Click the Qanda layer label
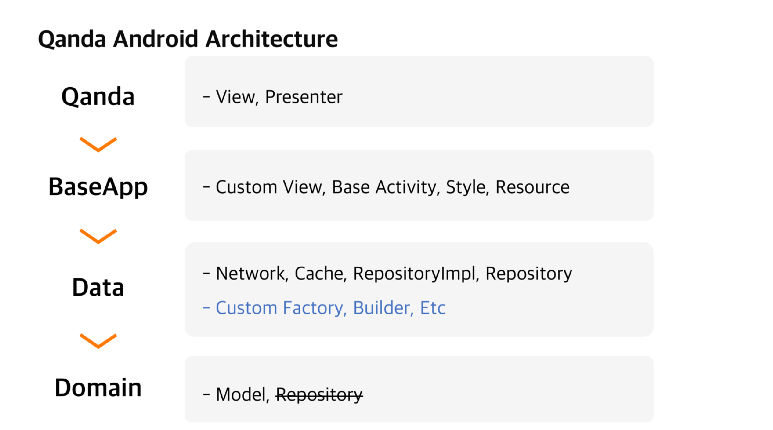The image size is (773, 430). (98, 97)
